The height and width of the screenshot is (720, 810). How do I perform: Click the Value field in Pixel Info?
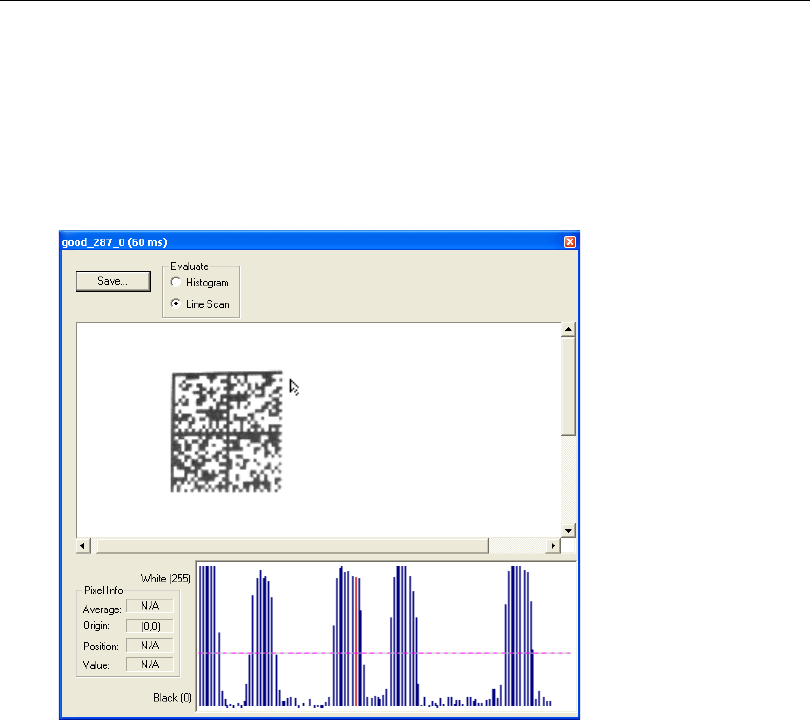149,663
